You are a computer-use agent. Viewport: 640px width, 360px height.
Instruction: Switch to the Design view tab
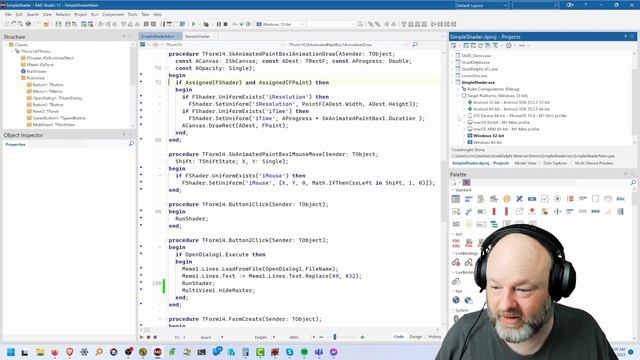pyautogui.click(x=416, y=337)
